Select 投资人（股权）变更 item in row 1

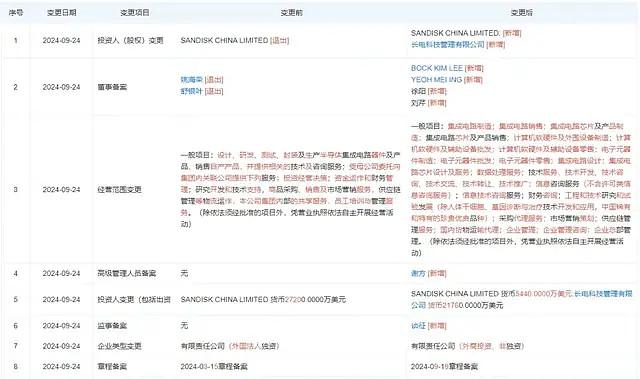130,40
